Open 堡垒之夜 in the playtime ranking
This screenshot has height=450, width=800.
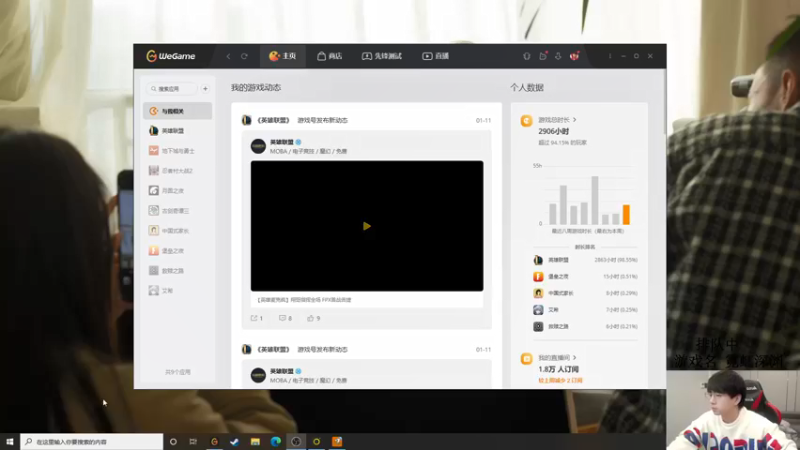coord(585,277)
